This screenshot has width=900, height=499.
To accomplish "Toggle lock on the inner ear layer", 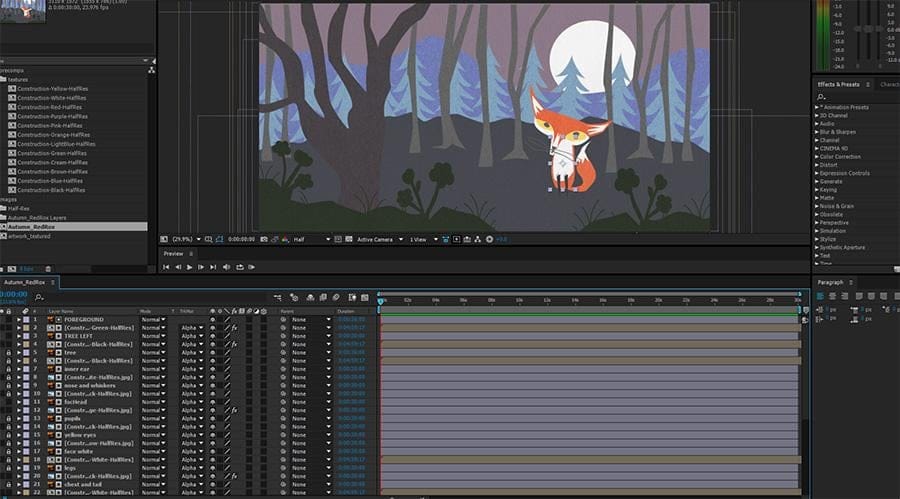I will 9,369.
